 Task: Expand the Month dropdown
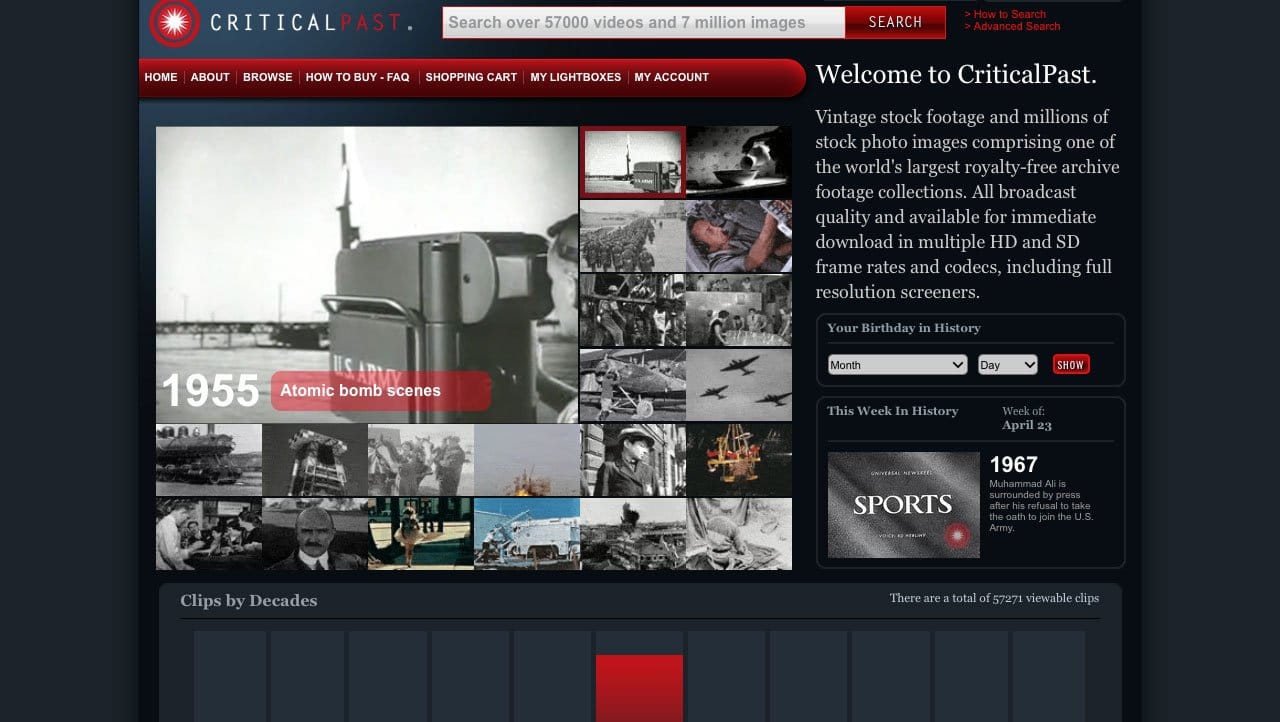pos(896,364)
